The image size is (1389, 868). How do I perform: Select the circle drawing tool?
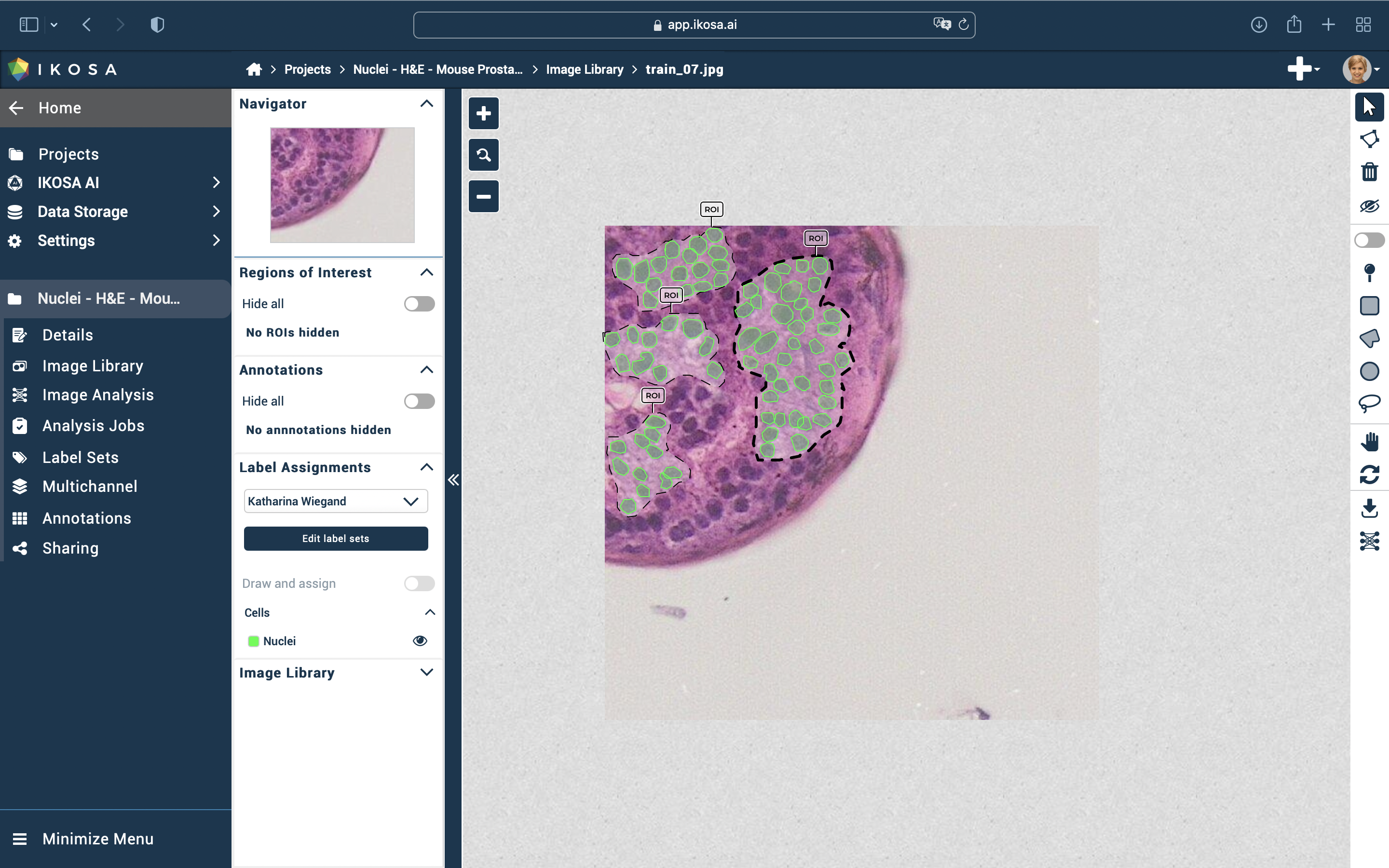[1369, 371]
